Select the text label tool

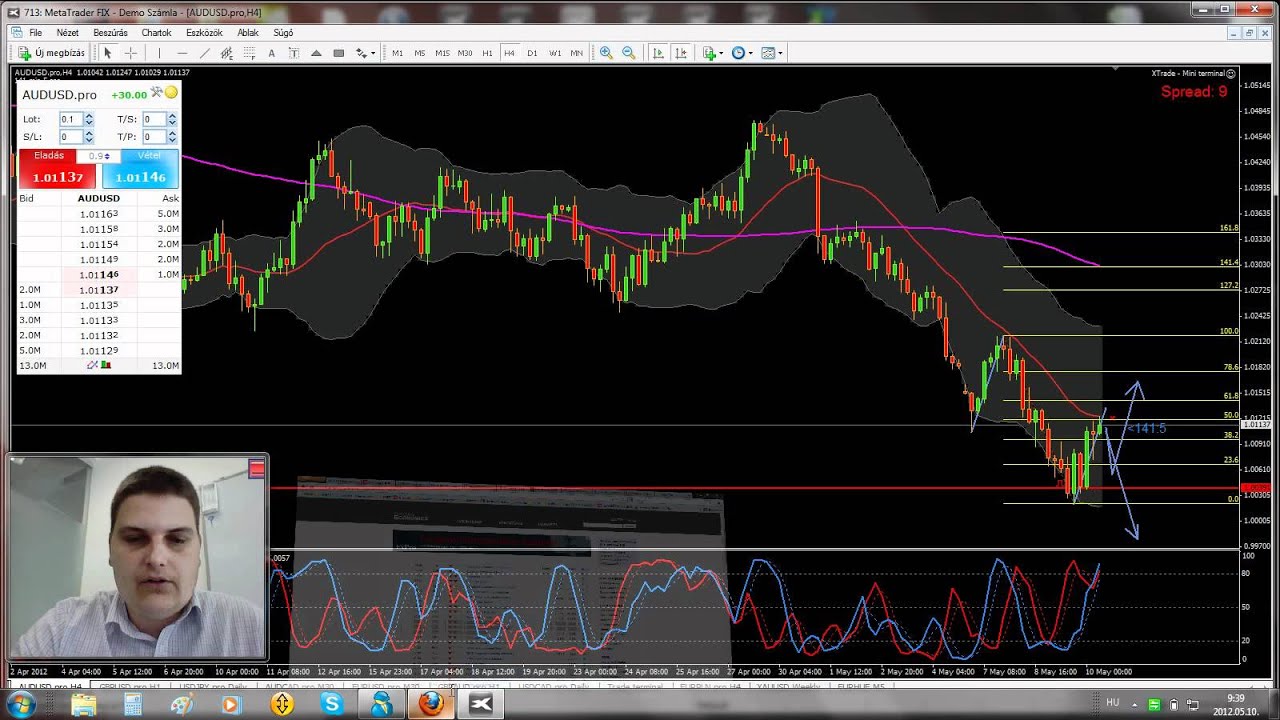tap(294, 53)
